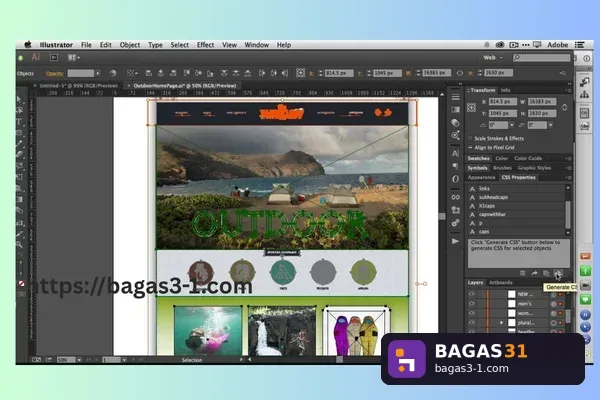Viewport: 600px width, 400px height.
Task: Open the Actions play icon in dock
Action: point(455,241)
